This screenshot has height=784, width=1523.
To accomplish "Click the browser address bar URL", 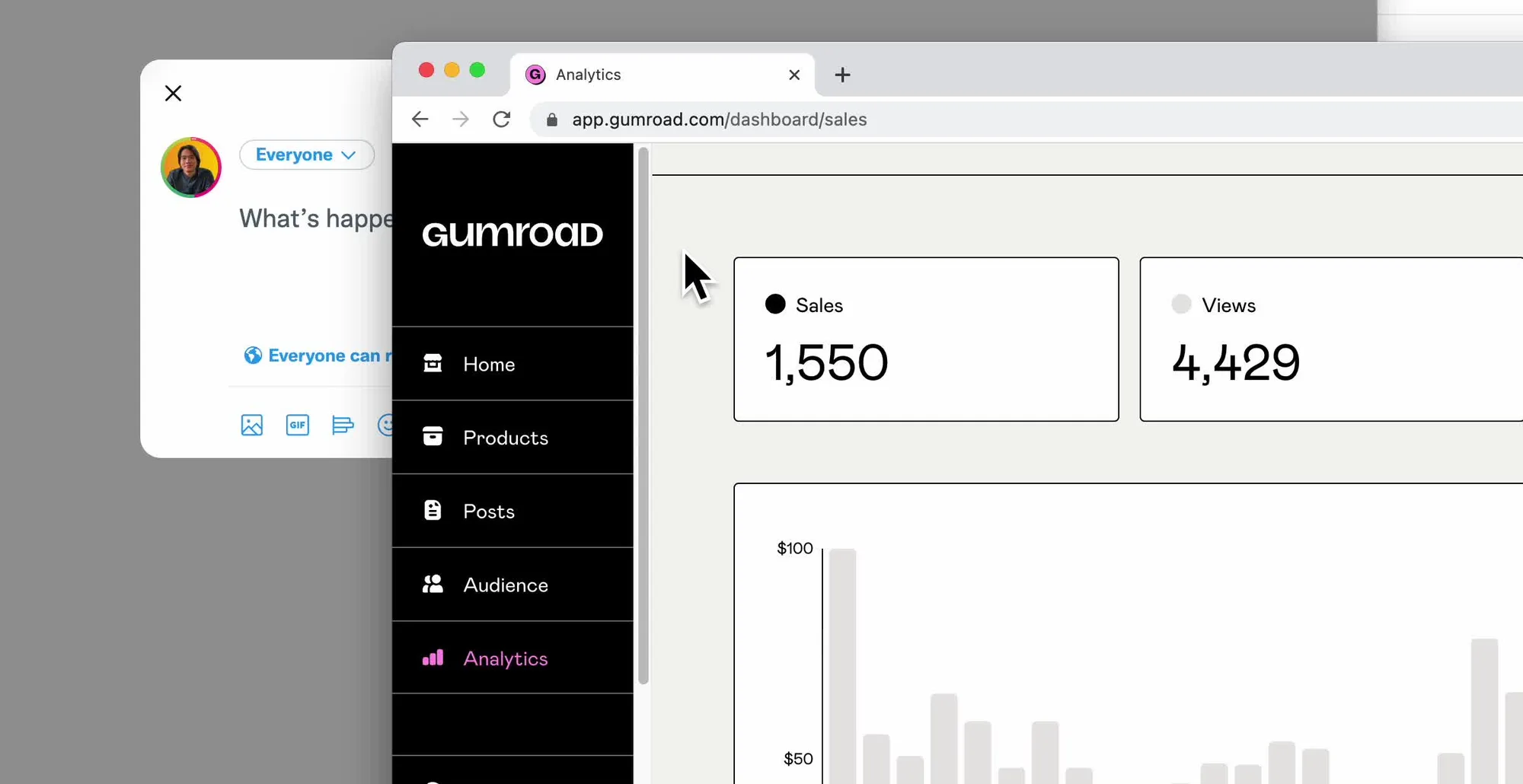I will [720, 120].
